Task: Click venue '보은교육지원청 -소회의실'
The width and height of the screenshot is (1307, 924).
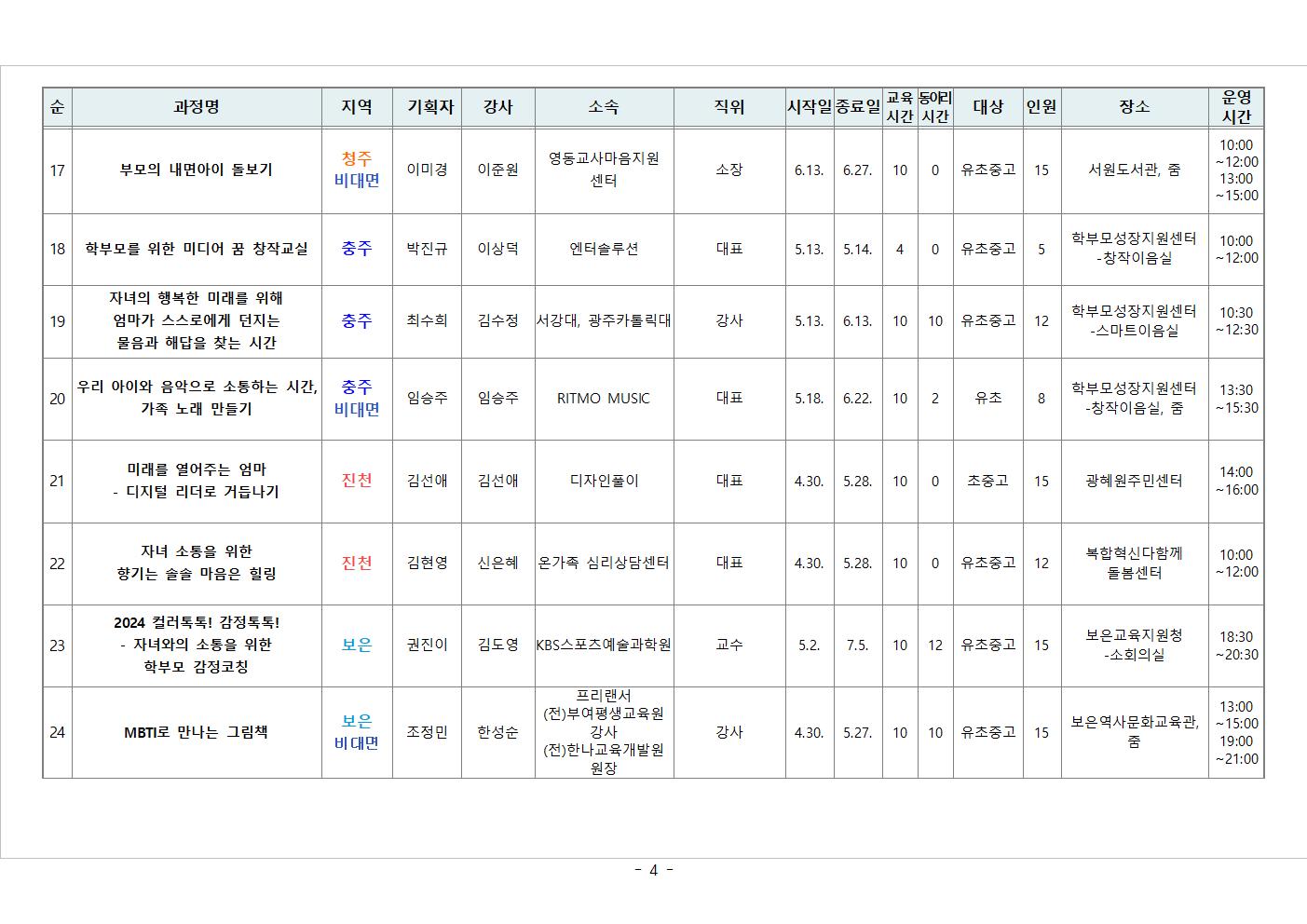Action: pos(1135,645)
